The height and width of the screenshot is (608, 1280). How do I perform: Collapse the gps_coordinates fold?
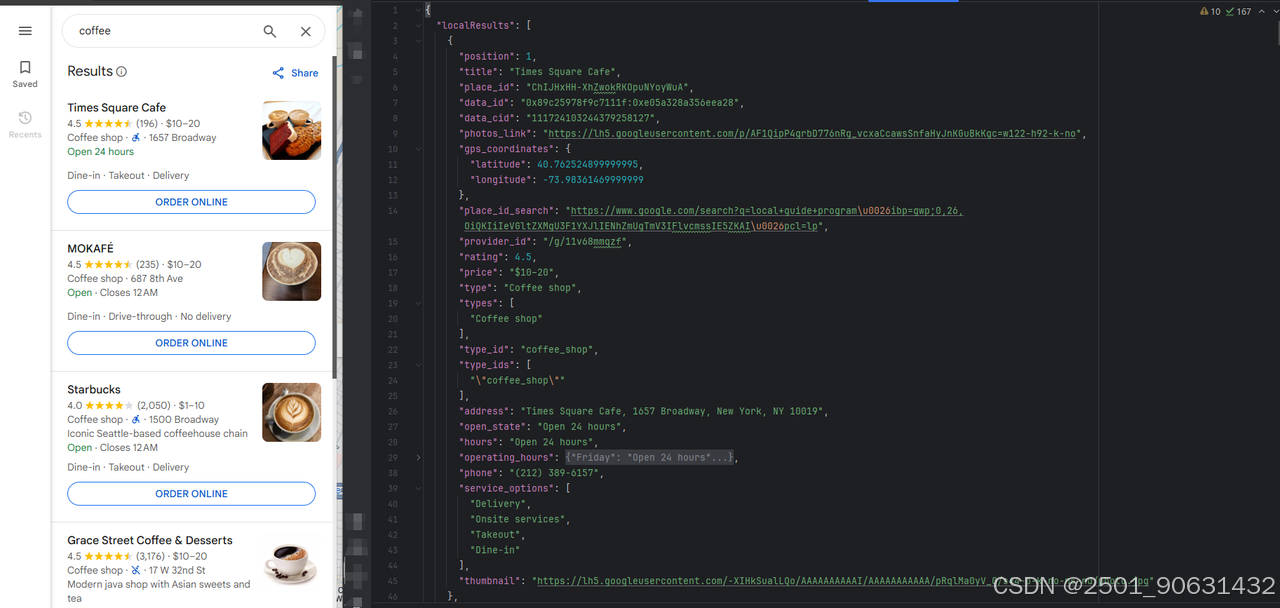pos(417,148)
